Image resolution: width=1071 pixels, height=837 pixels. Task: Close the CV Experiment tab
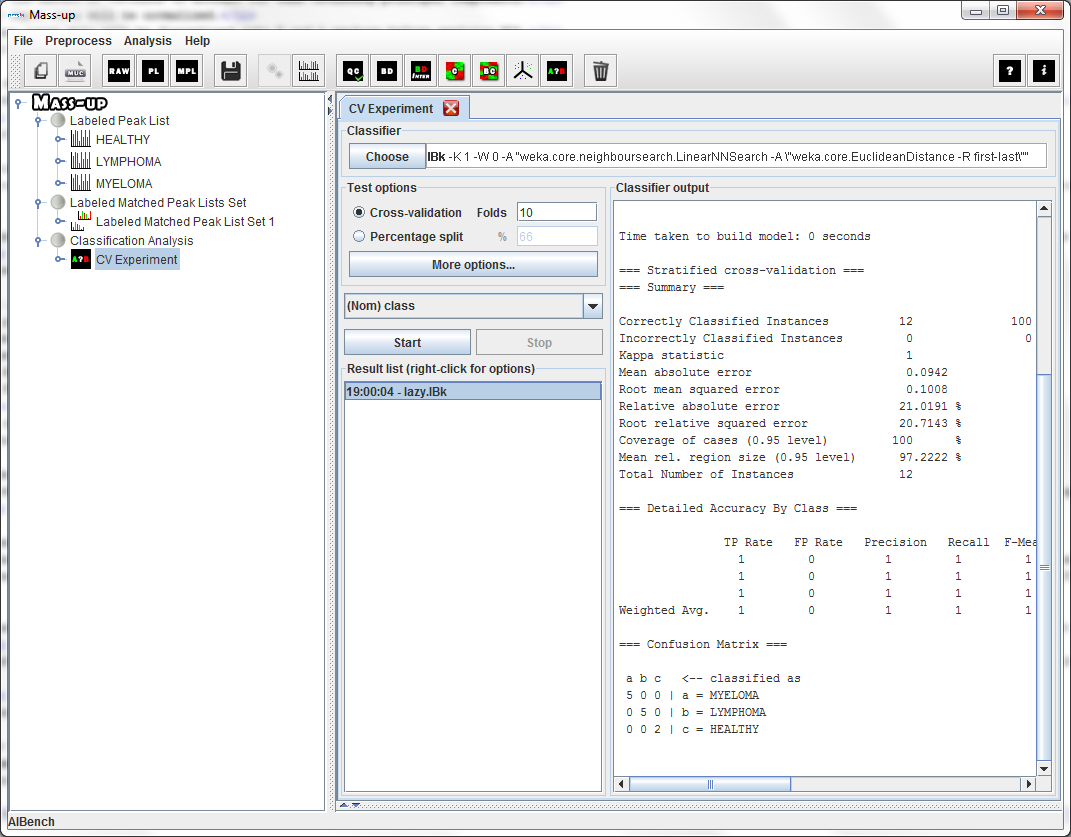(451, 109)
